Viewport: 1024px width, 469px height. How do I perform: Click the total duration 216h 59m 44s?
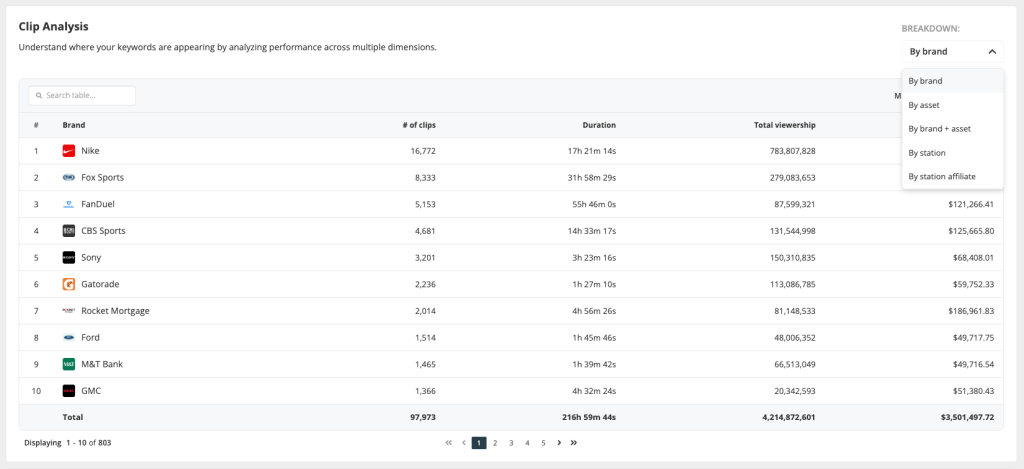click(x=588, y=417)
